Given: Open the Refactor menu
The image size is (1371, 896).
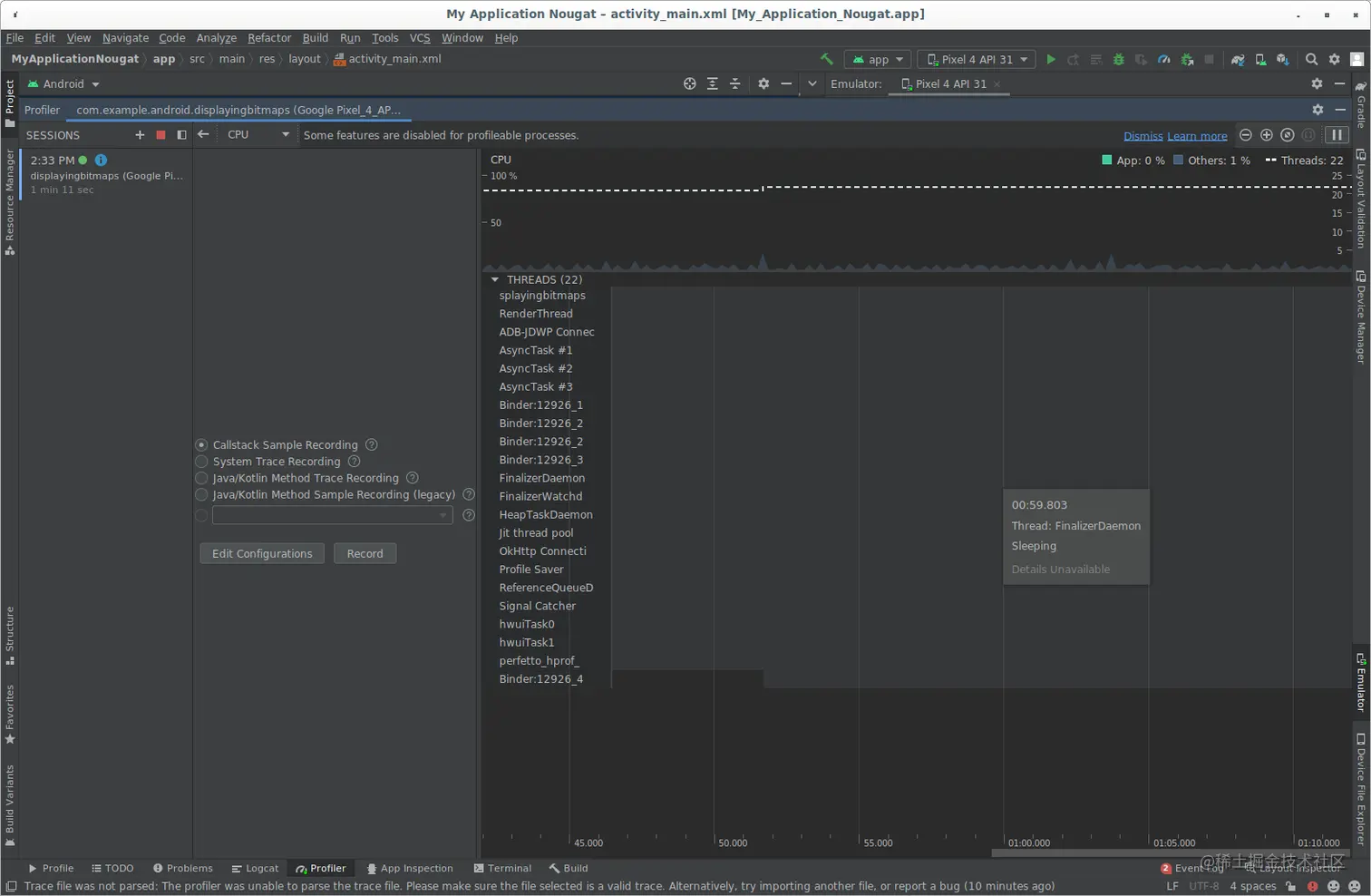Looking at the screenshot, I should (269, 38).
